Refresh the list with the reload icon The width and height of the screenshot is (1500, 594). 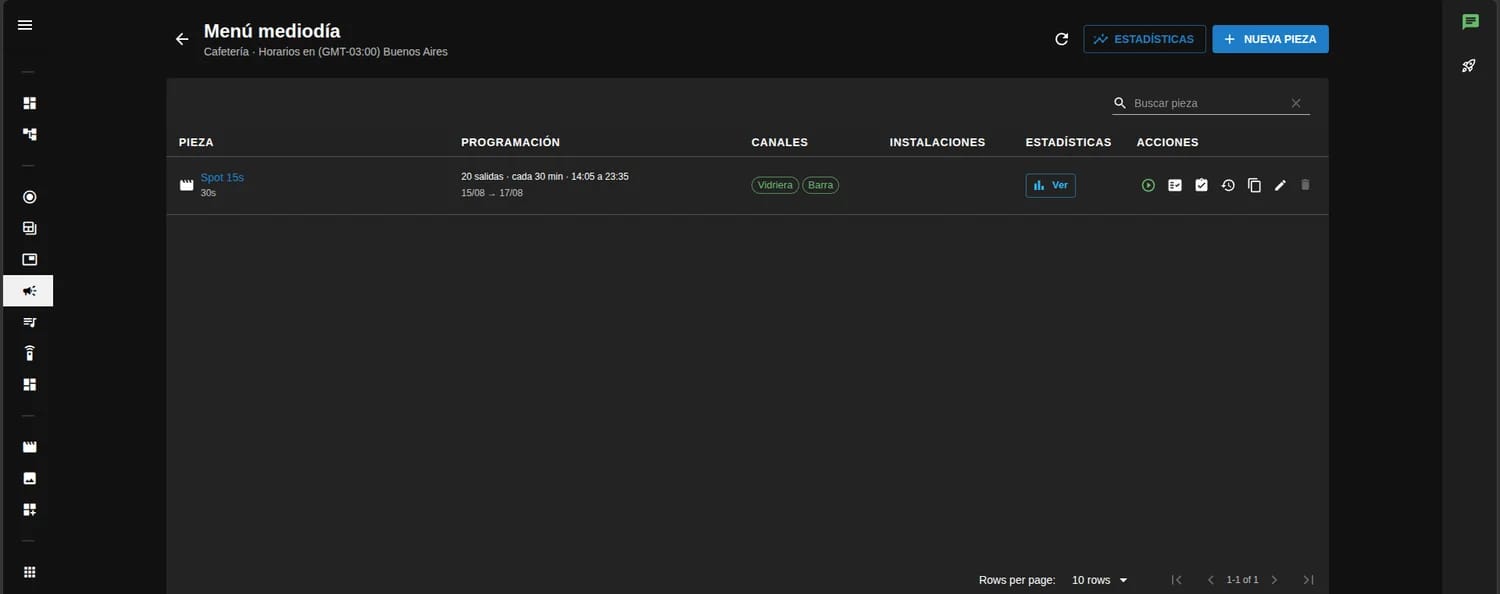click(1062, 39)
